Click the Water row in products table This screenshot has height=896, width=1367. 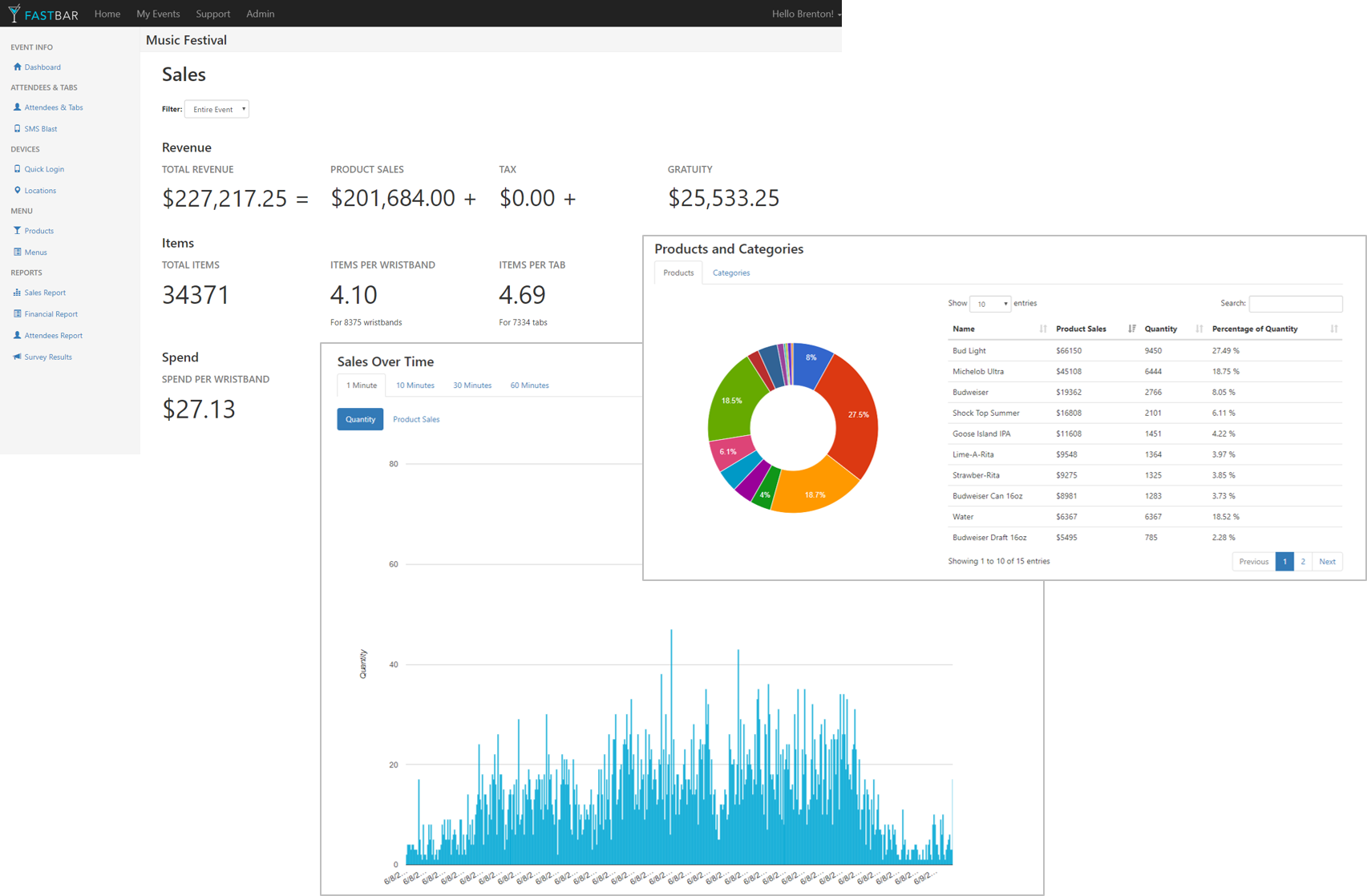tap(1145, 517)
